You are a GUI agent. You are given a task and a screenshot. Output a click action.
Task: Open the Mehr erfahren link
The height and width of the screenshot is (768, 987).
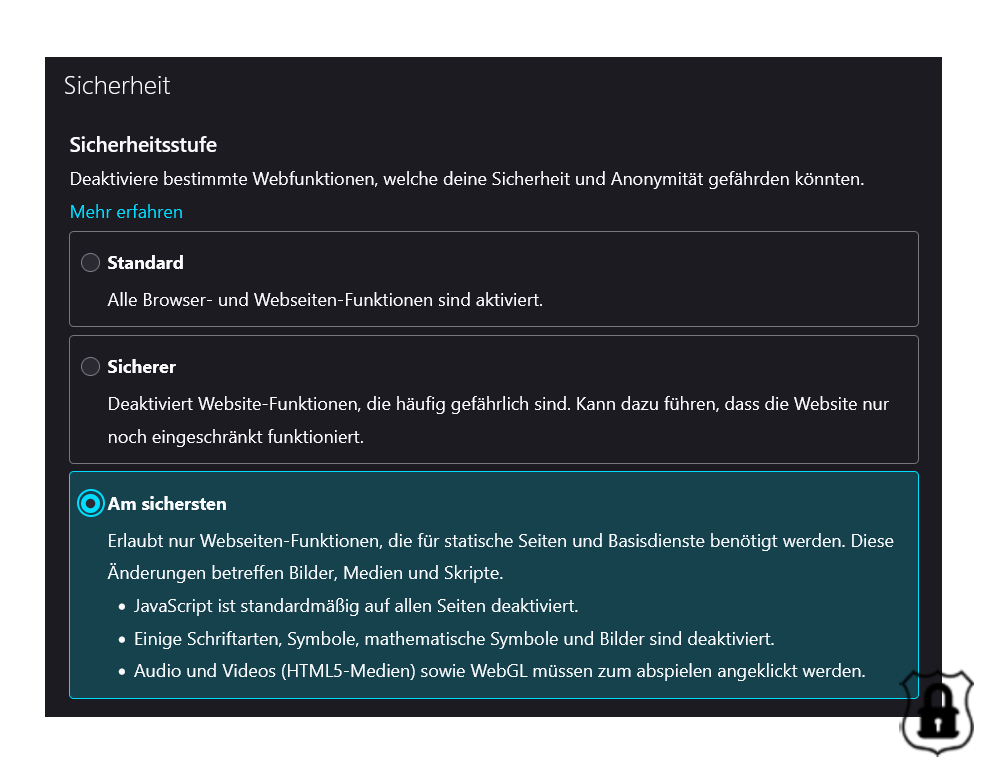click(126, 212)
